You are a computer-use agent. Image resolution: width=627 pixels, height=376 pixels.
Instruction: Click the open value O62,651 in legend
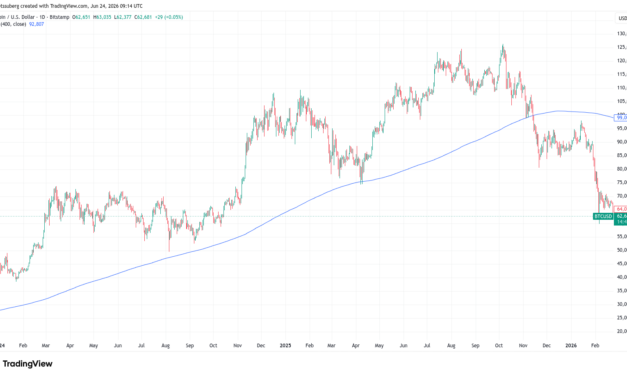tap(81, 17)
